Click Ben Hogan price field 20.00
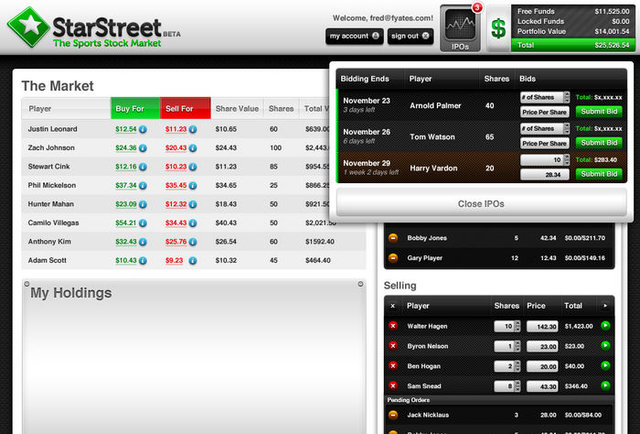 click(x=542, y=366)
